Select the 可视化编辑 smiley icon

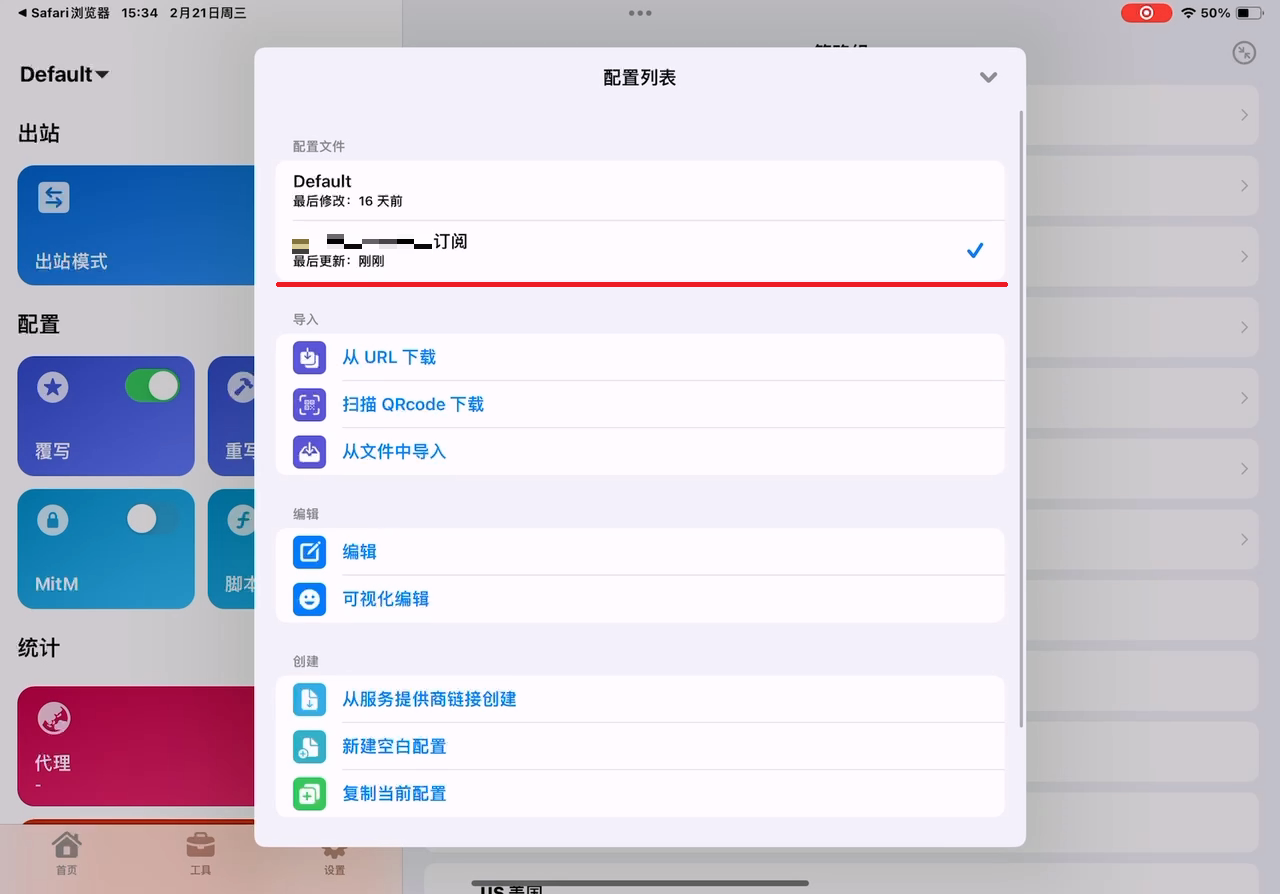pos(309,599)
